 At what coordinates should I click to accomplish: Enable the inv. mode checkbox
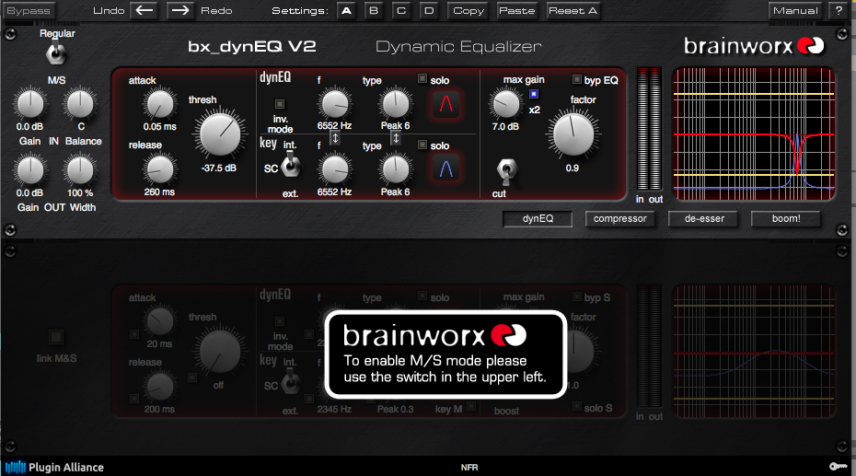click(280, 104)
